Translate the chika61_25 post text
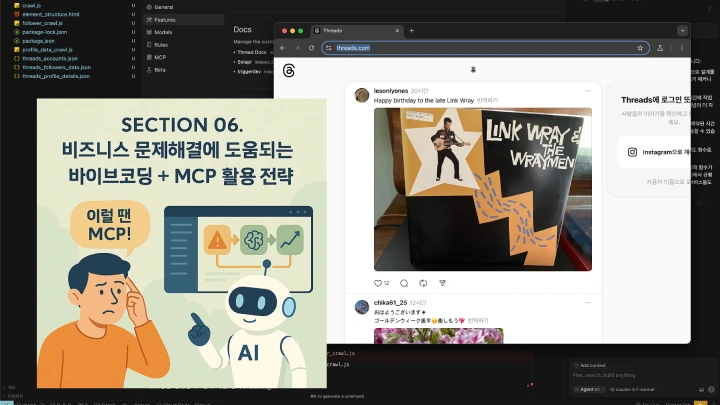 pos(478,321)
